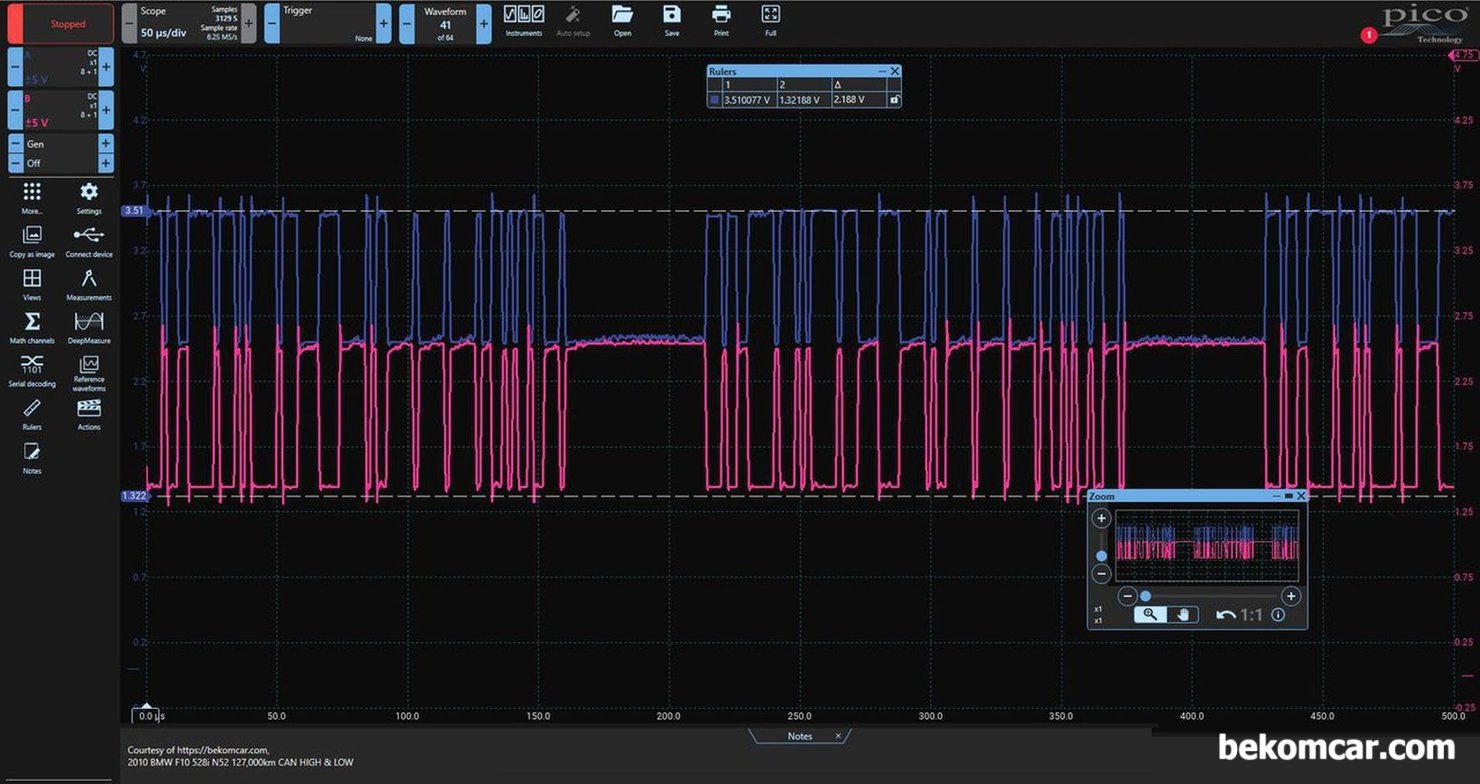Open the Notes tab at bottom
1480x784 pixels.
pos(800,736)
